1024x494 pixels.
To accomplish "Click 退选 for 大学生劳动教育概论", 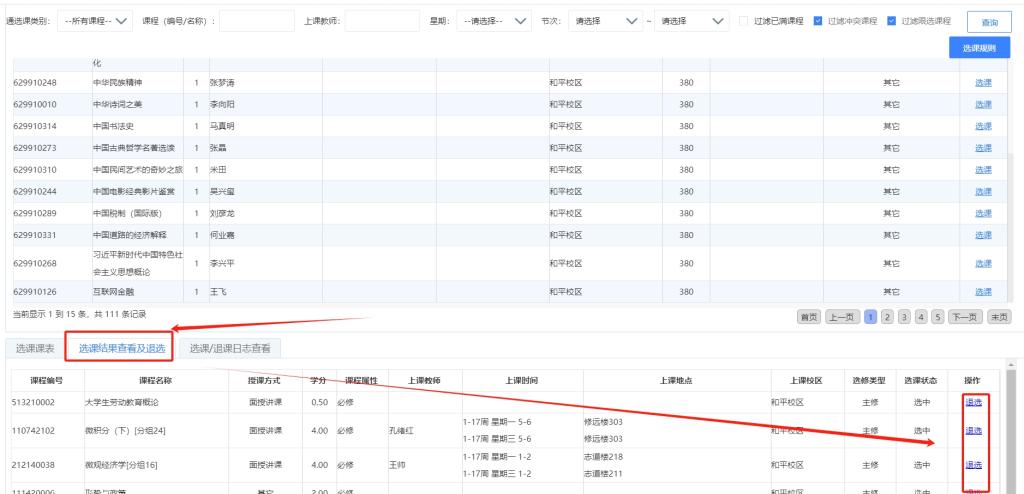I will (973, 402).
